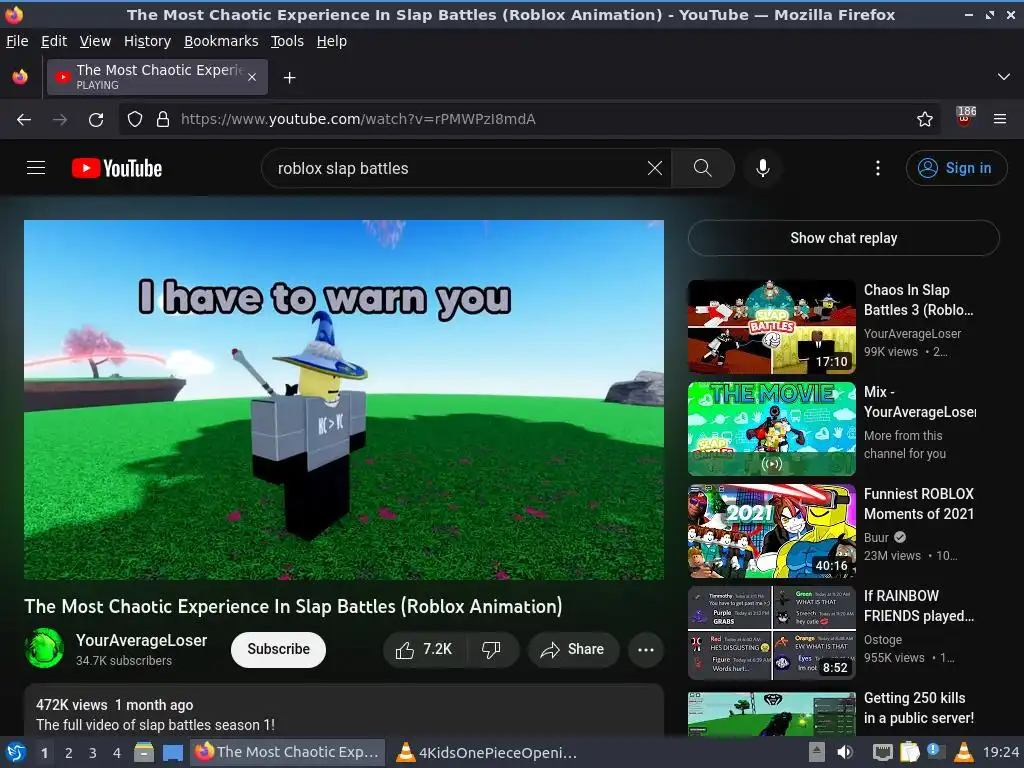
Task: Open the system start menu icon
Action: coord(16,752)
